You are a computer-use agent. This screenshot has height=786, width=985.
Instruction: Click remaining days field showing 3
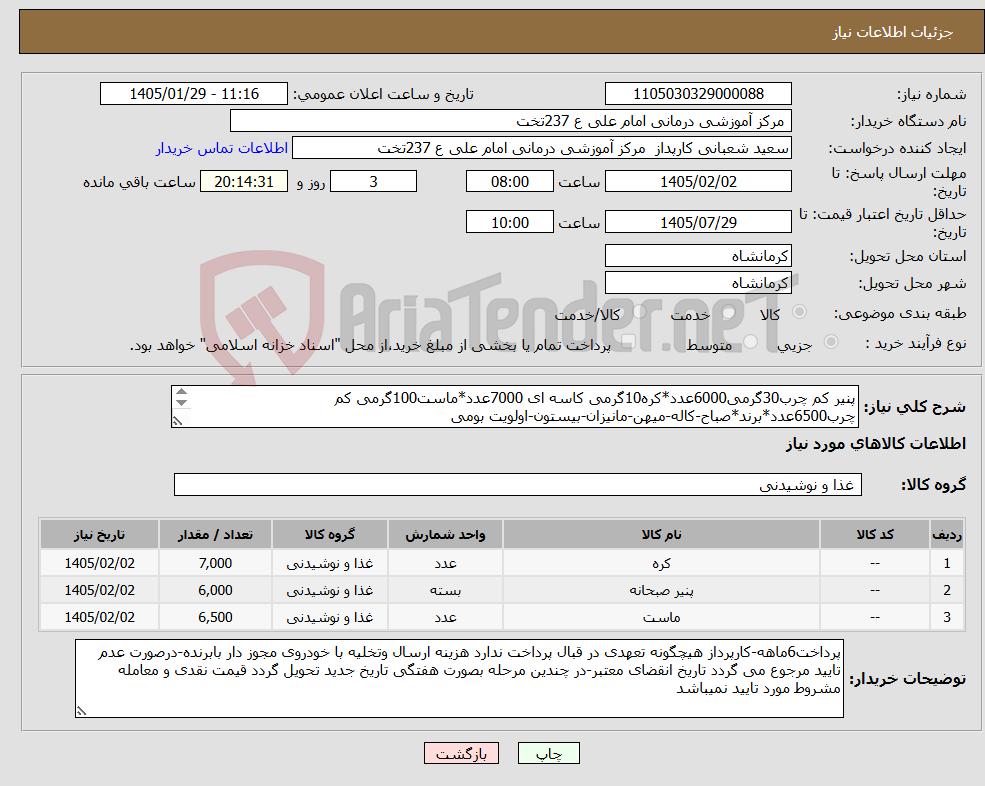point(373,182)
